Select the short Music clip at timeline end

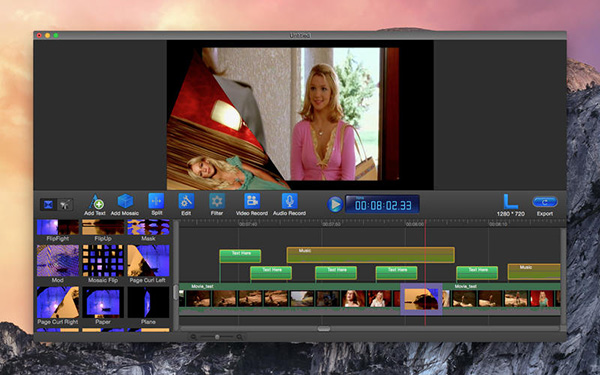(534, 272)
